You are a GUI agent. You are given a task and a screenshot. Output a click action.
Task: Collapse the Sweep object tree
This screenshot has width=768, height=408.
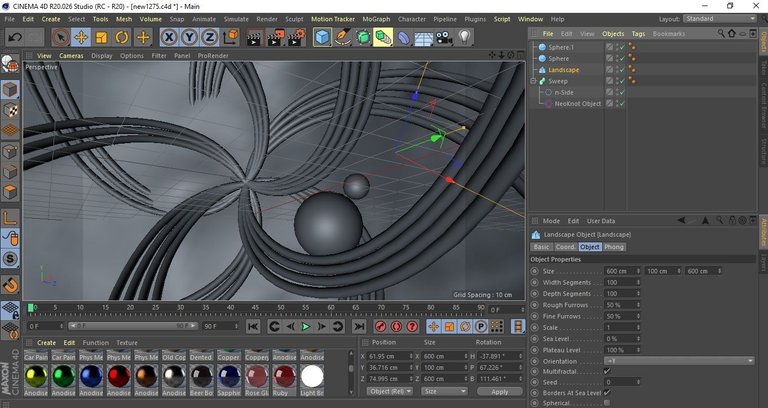(534, 81)
